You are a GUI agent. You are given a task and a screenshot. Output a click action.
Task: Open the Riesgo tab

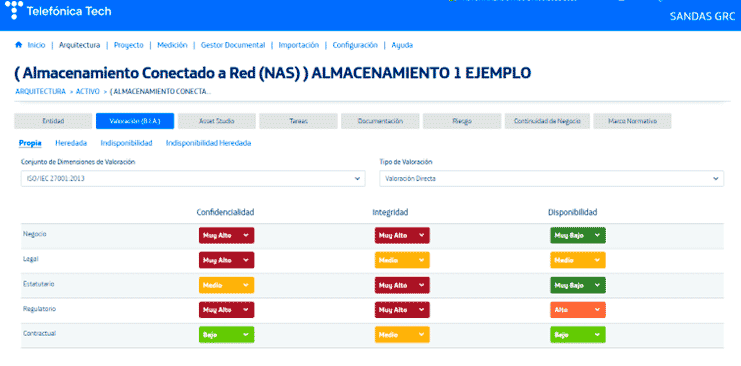(x=462, y=121)
